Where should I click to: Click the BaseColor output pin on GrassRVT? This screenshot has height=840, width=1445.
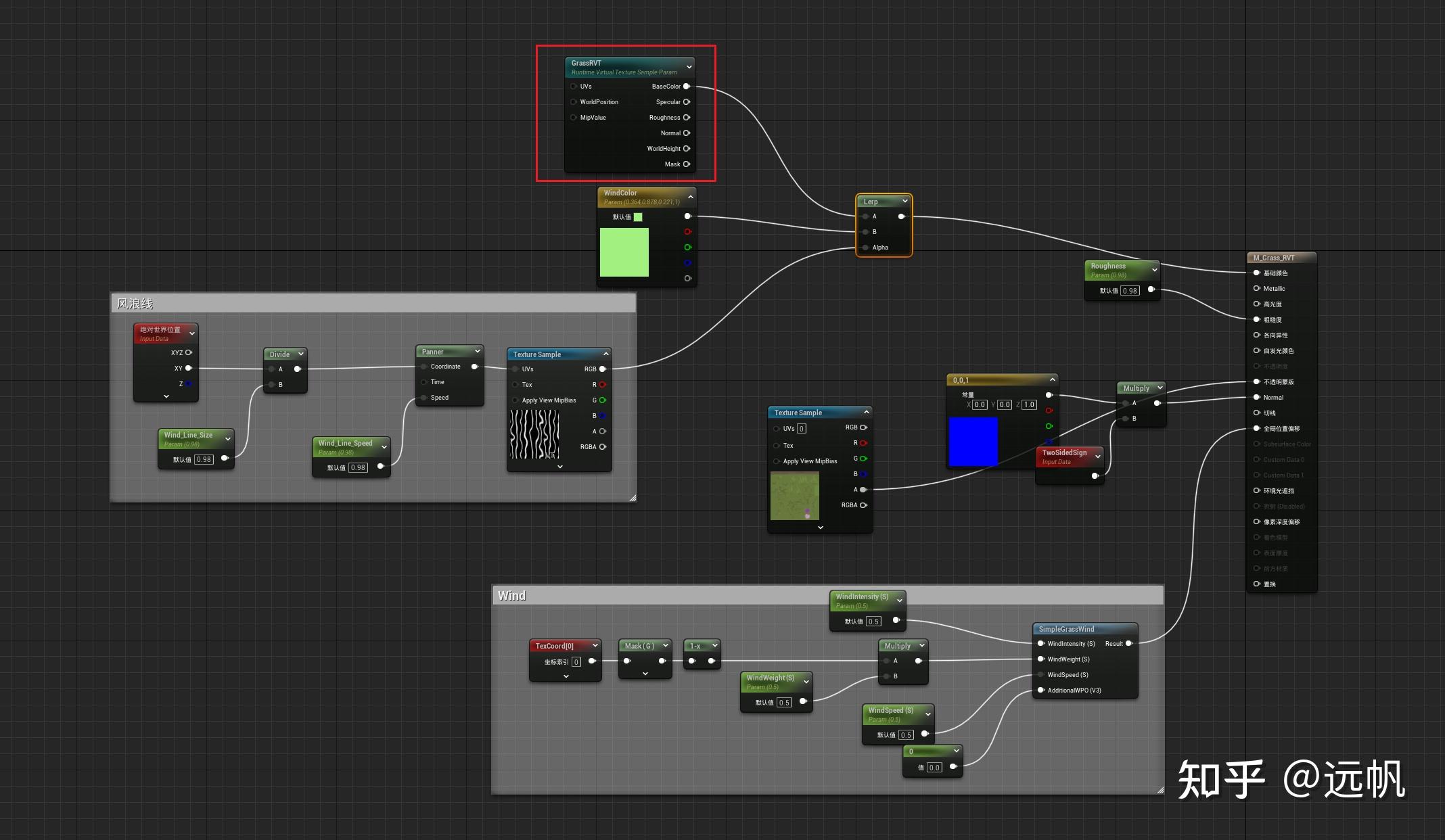(x=687, y=87)
